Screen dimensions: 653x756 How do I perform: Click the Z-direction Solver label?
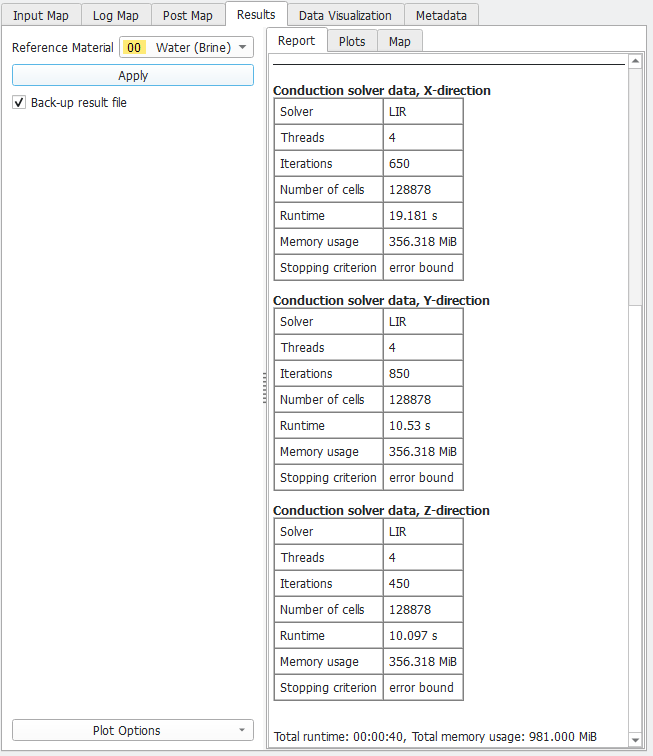point(297,531)
